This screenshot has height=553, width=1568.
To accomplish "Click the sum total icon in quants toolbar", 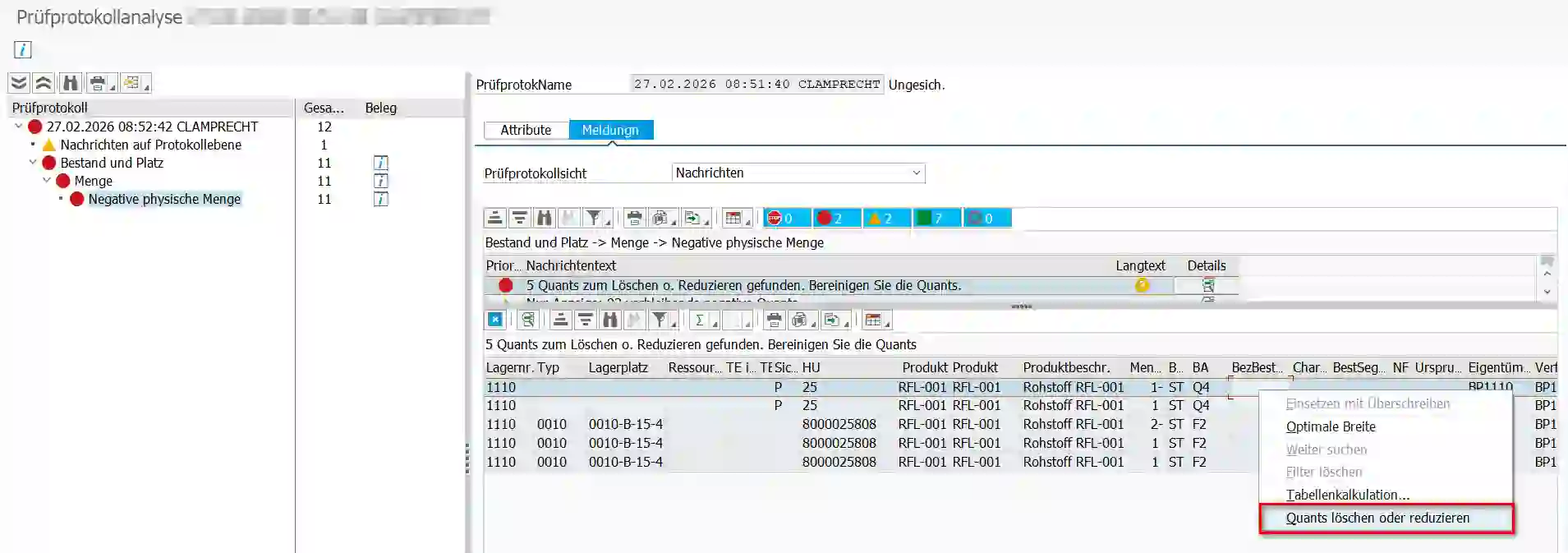I will tap(699, 320).
